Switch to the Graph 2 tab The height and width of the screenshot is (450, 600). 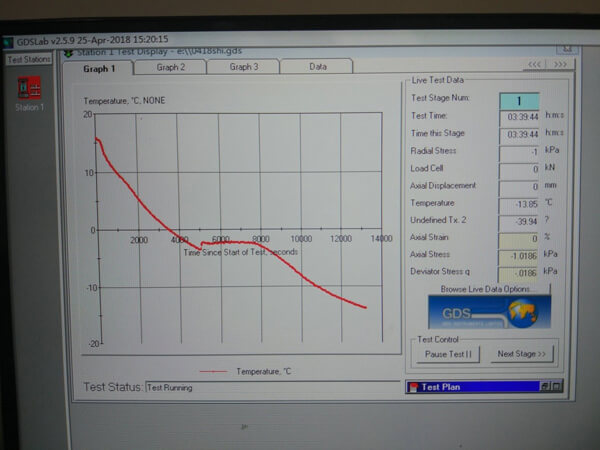[170, 67]
